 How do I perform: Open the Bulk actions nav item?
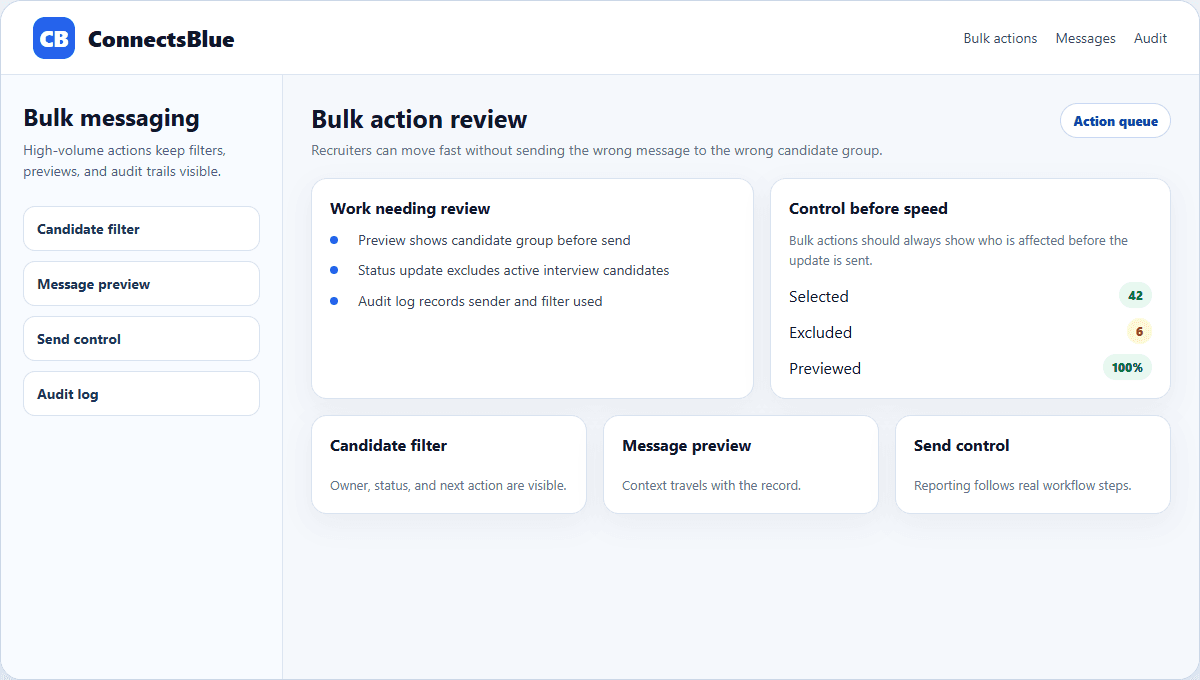point(1000,38)
